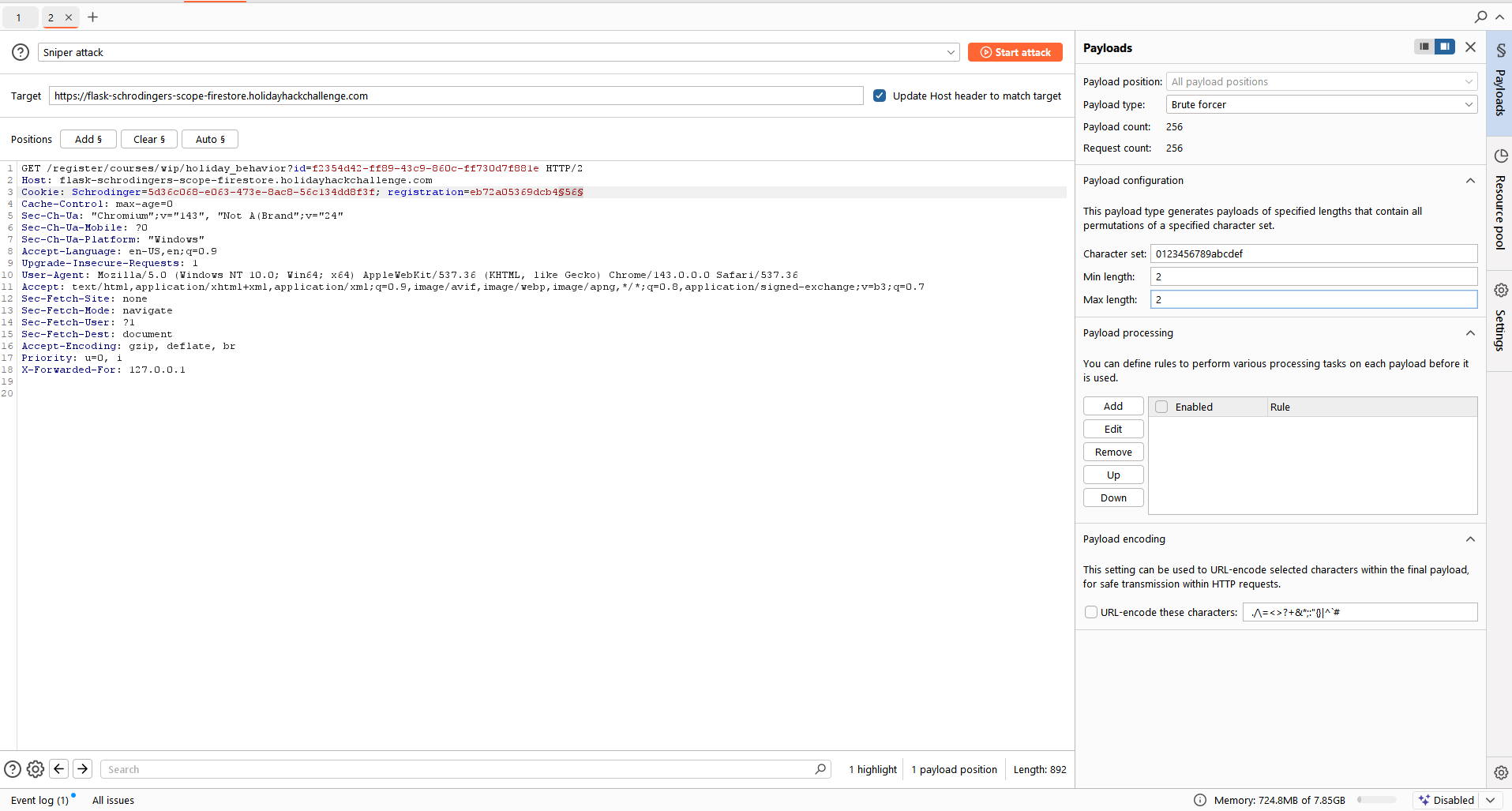Start the attack
Viewport: 1512px width, 811px height.
[x=1015, y=52]
